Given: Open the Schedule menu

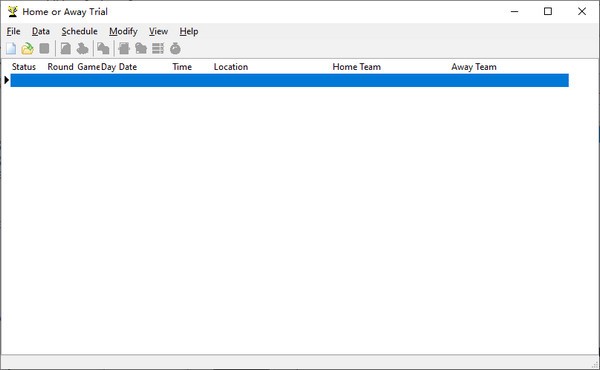Looking at the screenshot, I should pyautogui.click(x=80, y=31).
